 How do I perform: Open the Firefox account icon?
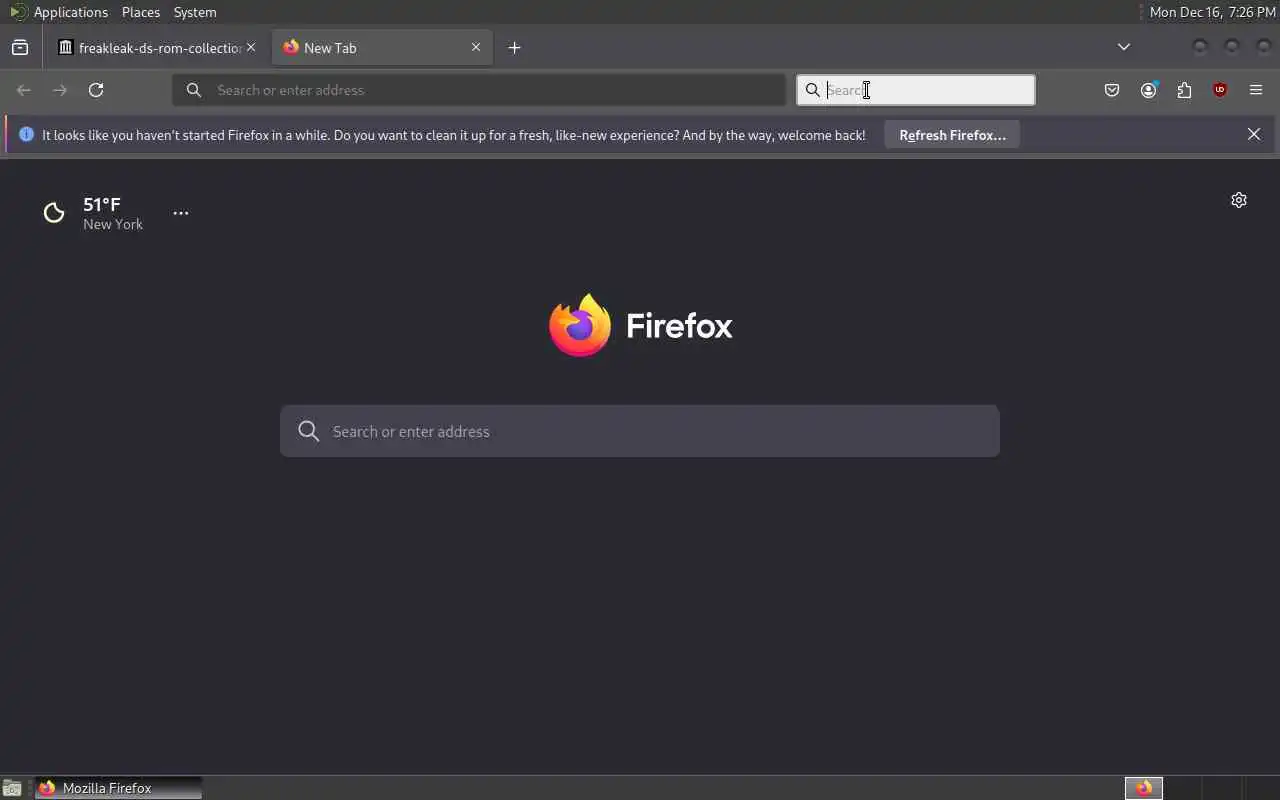click(x=1148, y=90)
